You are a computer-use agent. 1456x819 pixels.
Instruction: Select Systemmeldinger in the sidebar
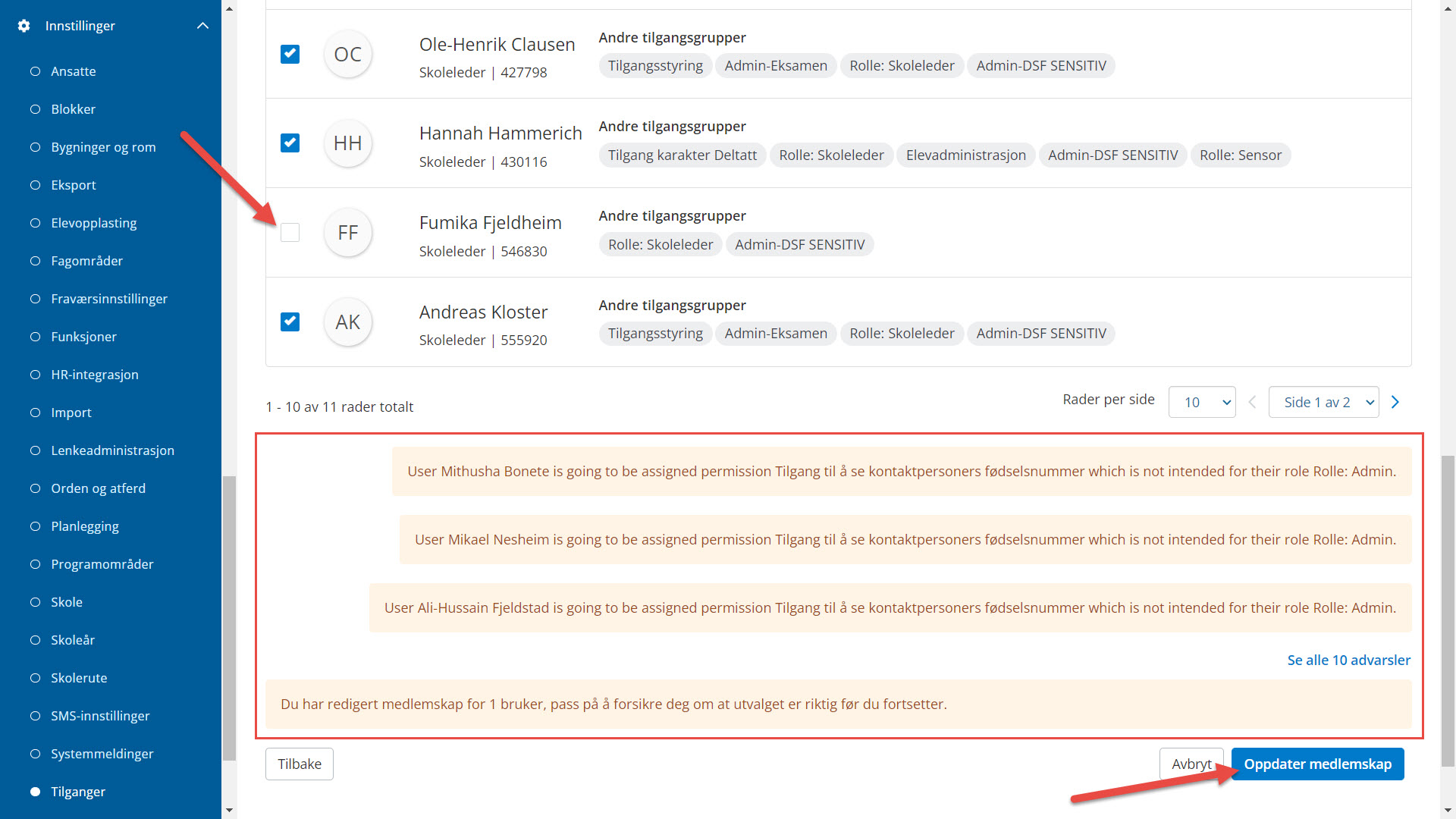(x=102, y=754)
